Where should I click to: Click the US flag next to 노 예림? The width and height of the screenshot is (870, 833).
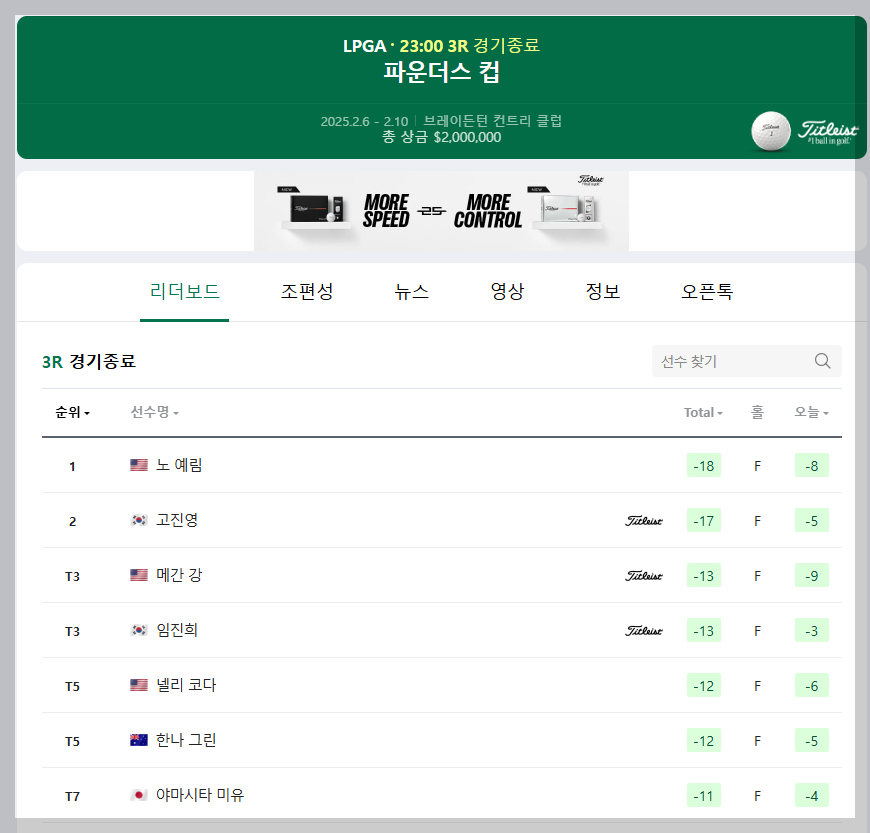point(139,465)
